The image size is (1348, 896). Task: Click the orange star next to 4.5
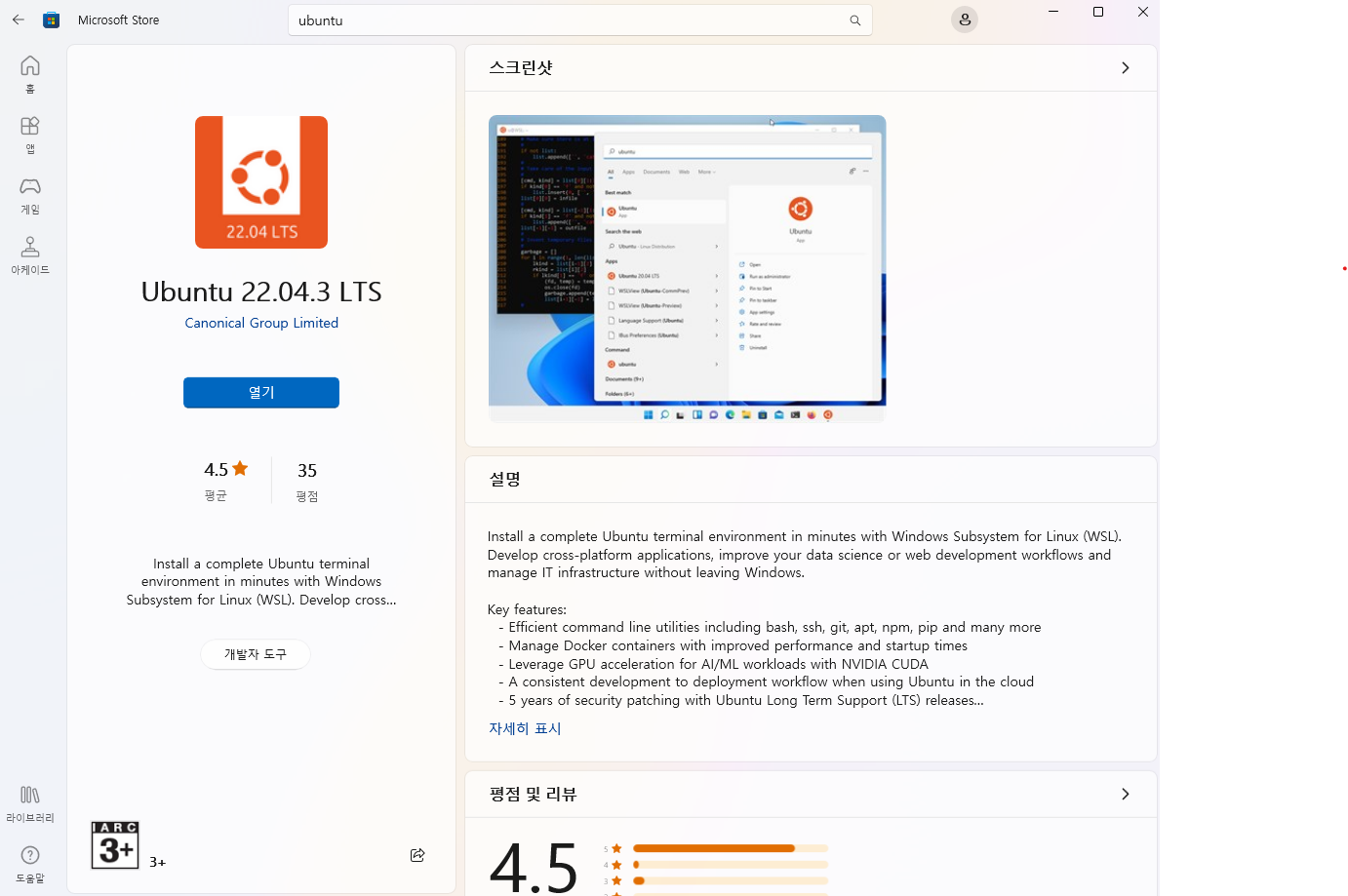(240, 468)
